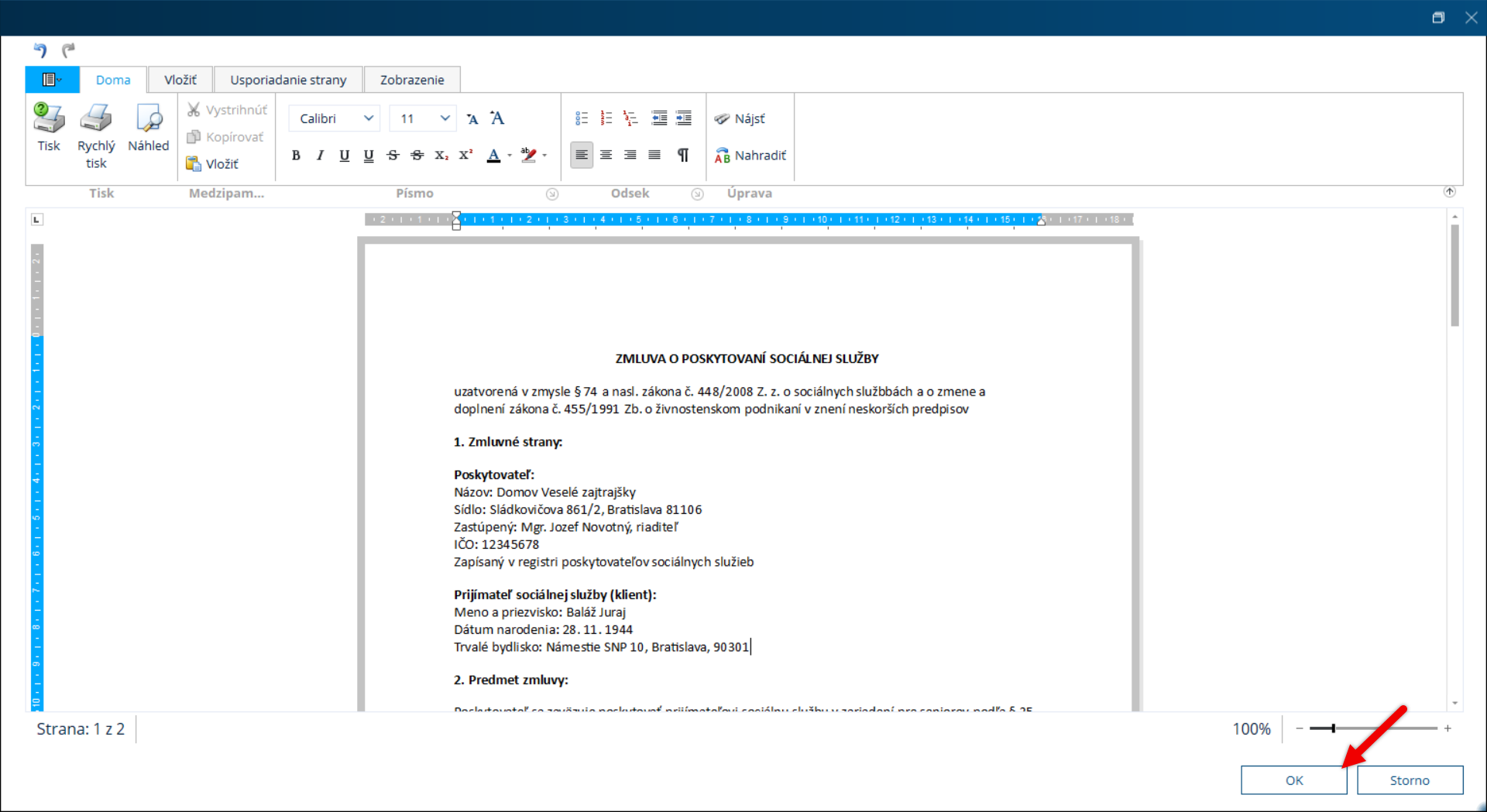1487x812 pixels.
Task: Apply subscript formatting
Action: coord(441,156)
